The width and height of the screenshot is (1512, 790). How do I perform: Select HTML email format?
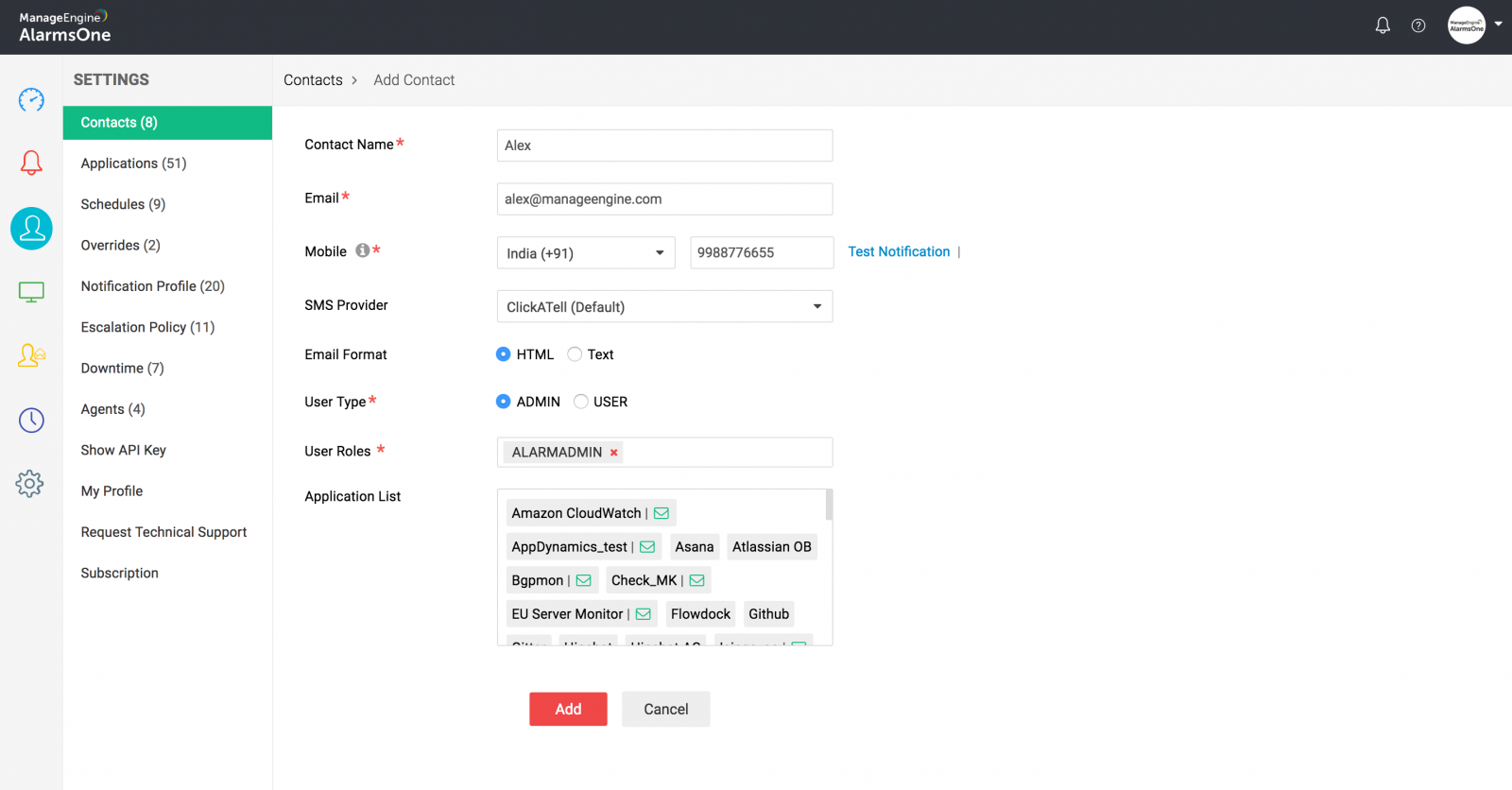pyautogui.click(x=504, y=354)
